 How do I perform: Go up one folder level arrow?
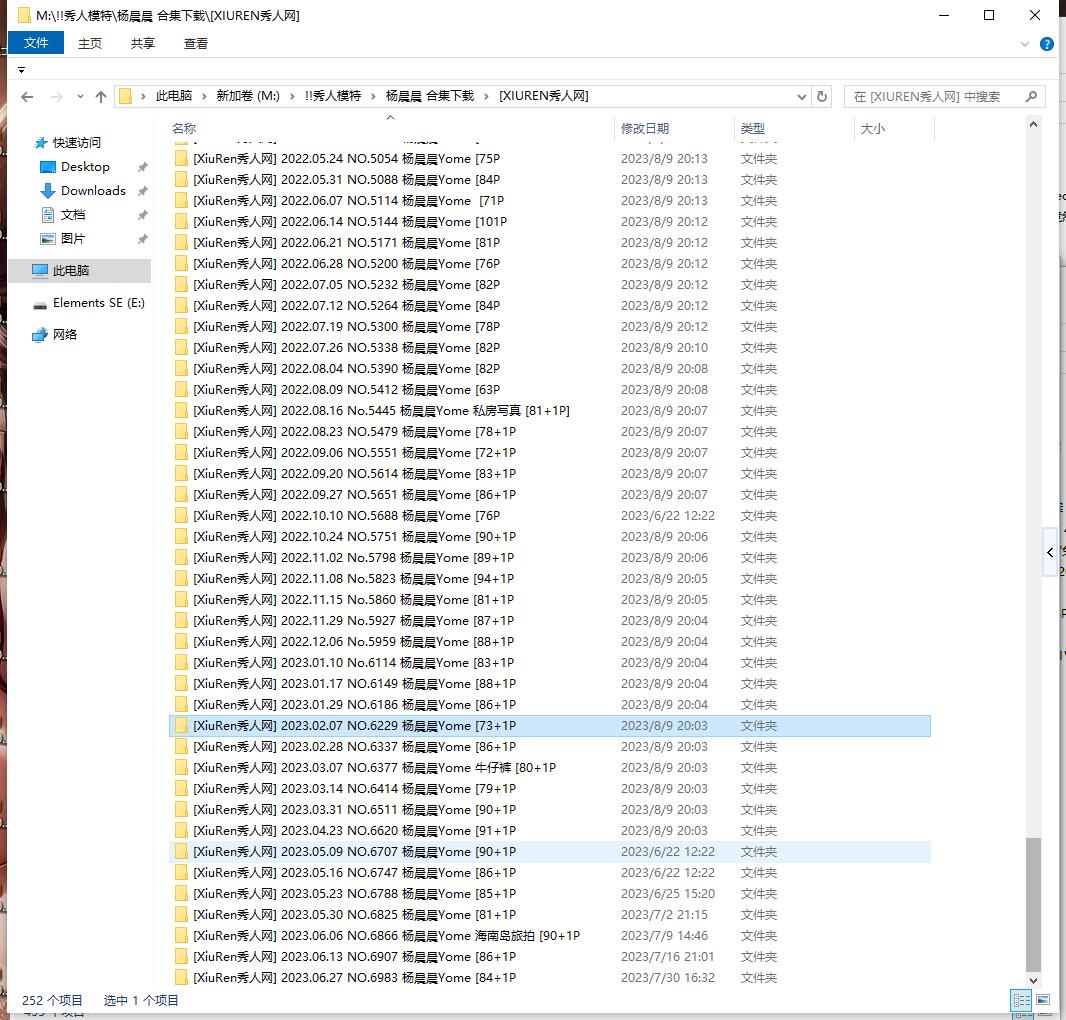click(101, 97)
